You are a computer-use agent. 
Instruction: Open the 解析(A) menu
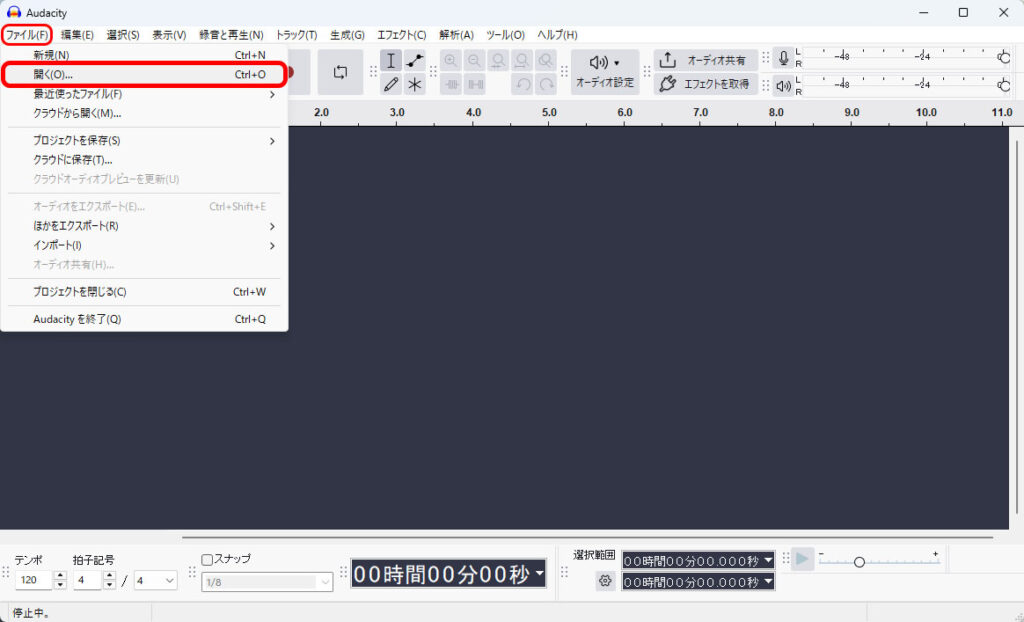point(456,35)
